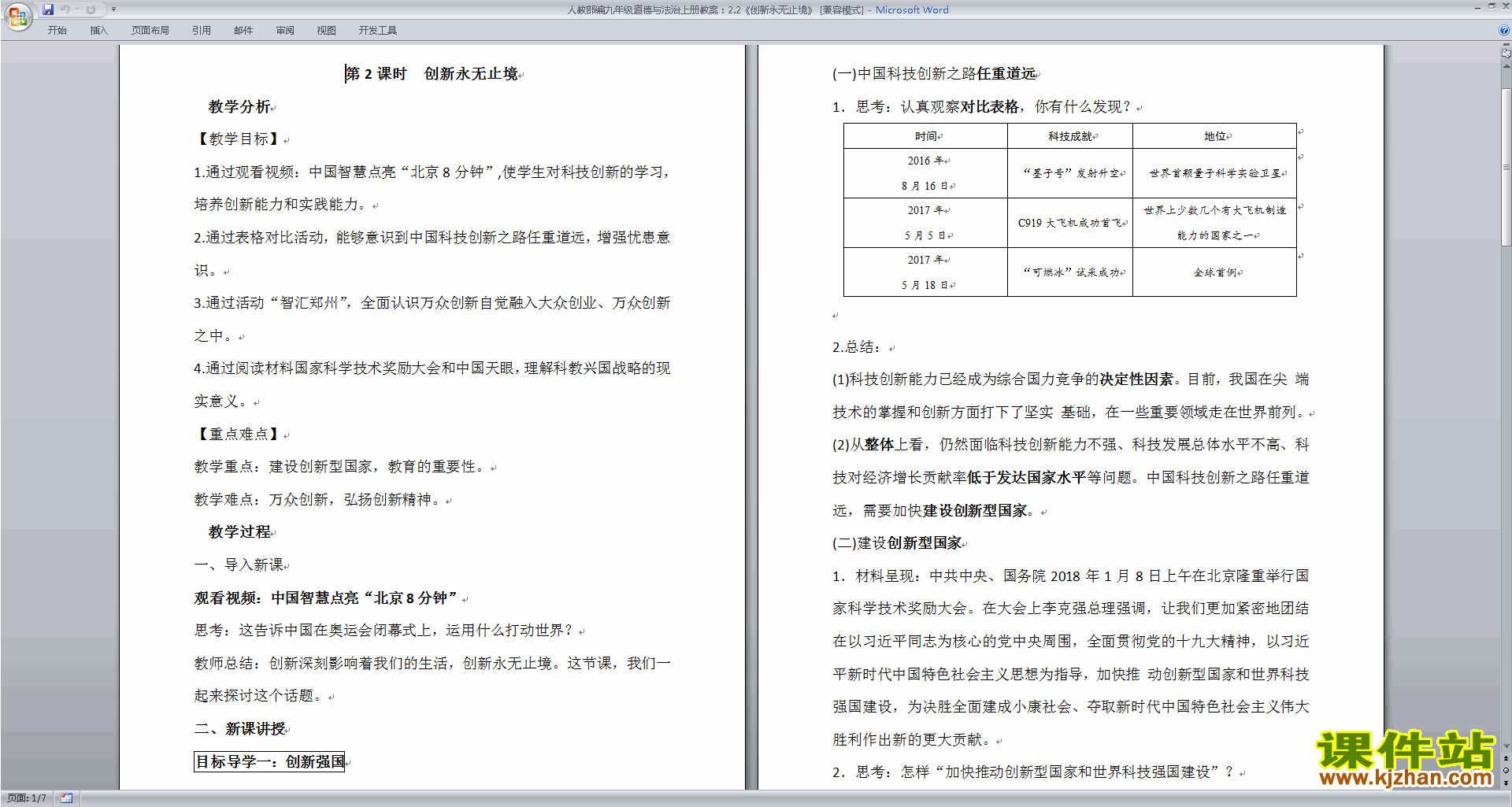Switch to the 引用 tab
Screen dimensions: 1512x807
[202, 30]
